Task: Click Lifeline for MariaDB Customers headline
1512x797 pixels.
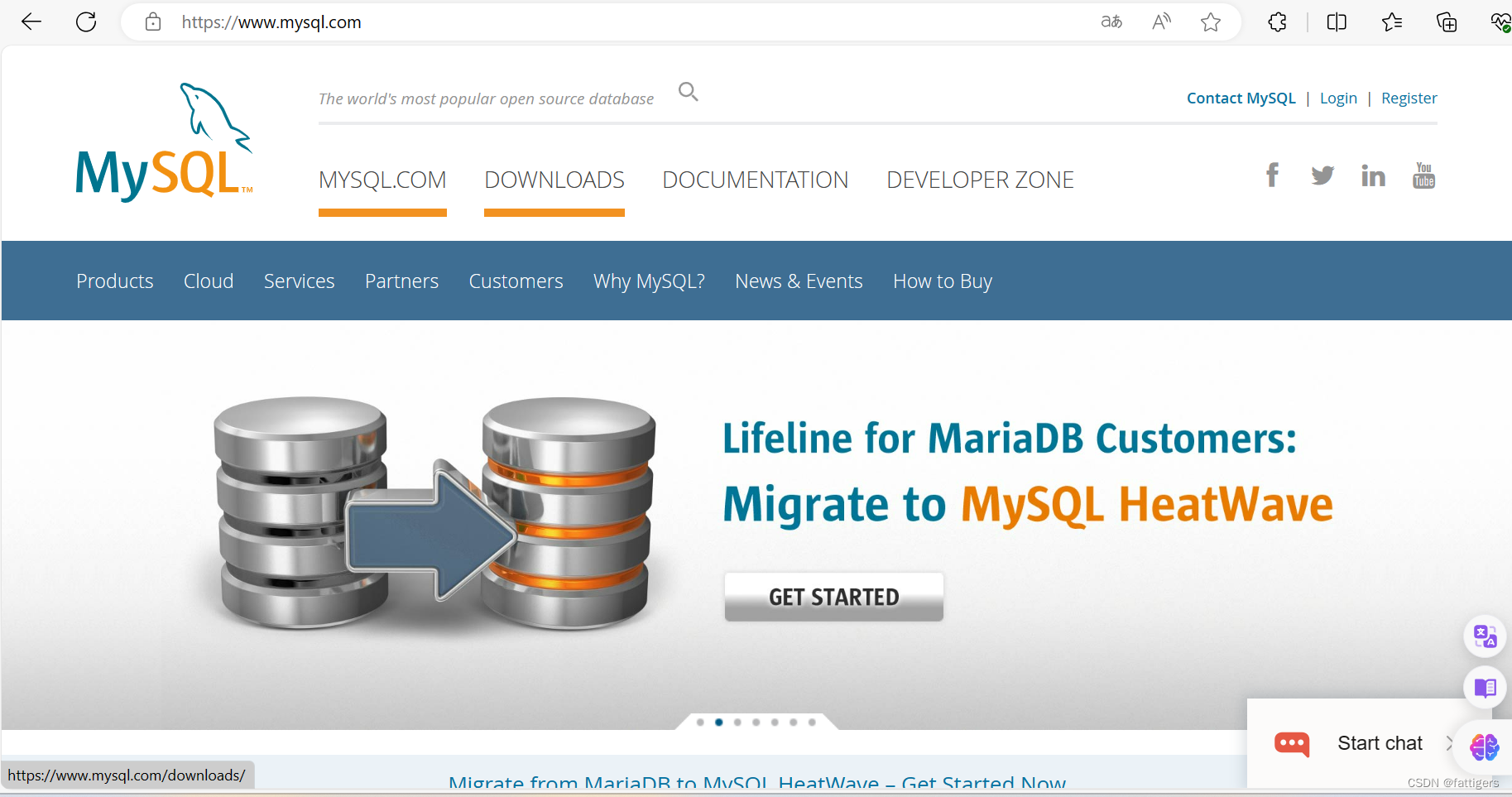Action: pos(1010,438)
